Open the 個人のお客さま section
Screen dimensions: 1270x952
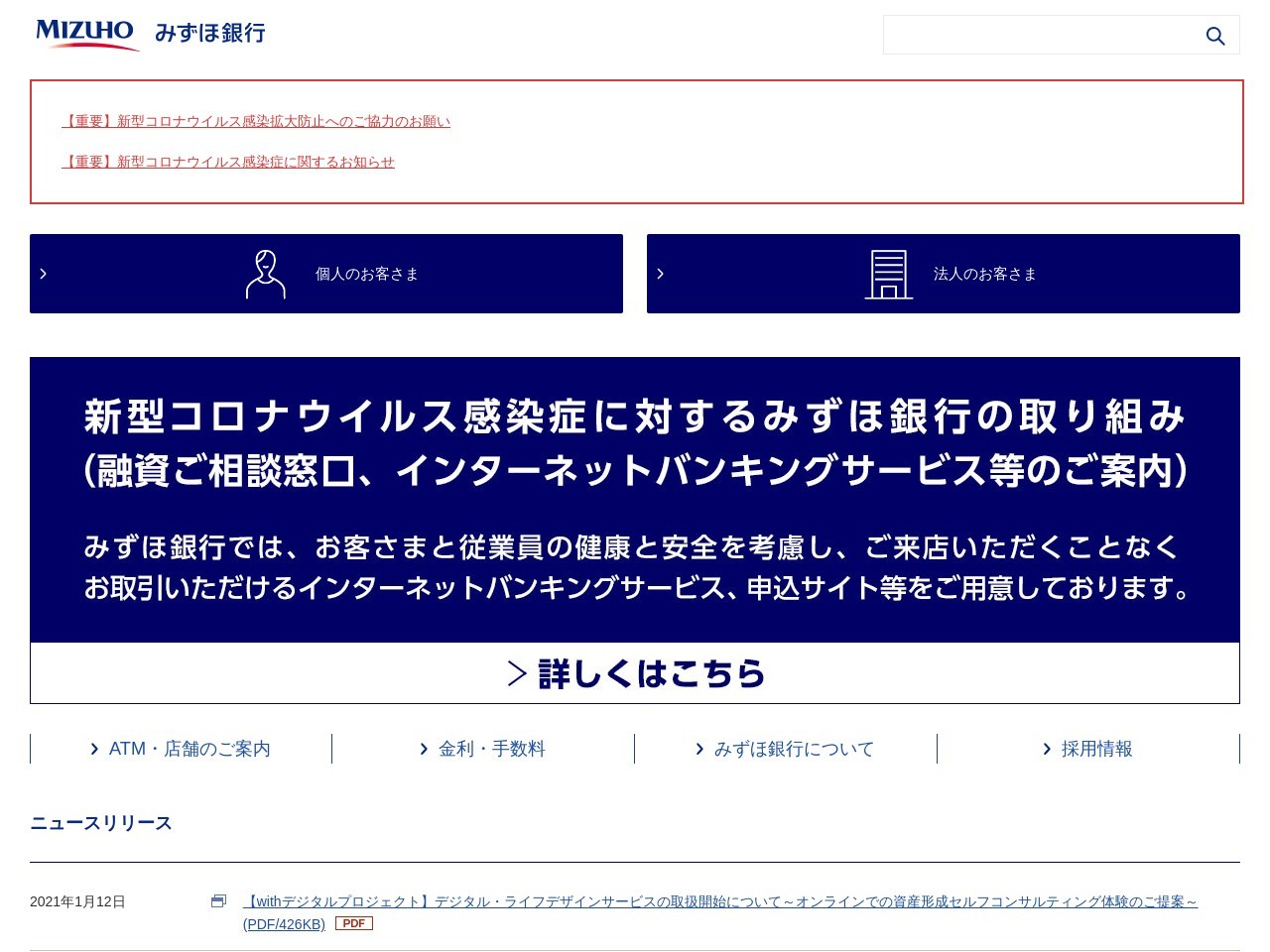[326, 274]
